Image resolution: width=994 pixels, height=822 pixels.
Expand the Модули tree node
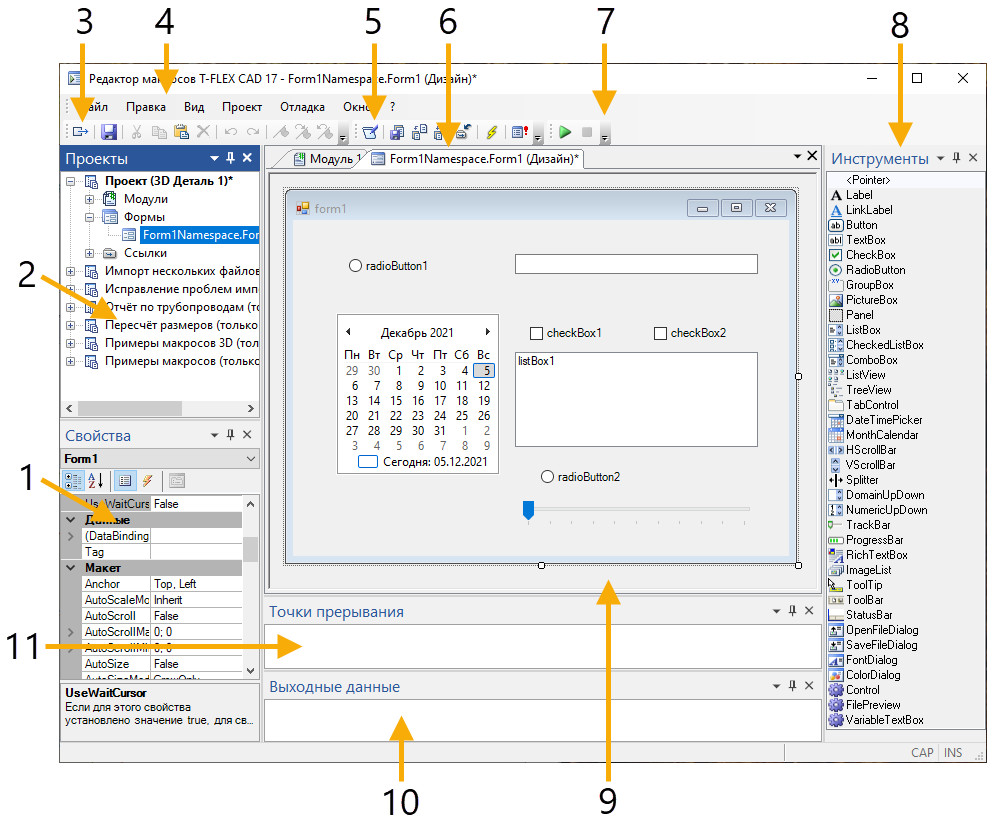click(90, 199)
